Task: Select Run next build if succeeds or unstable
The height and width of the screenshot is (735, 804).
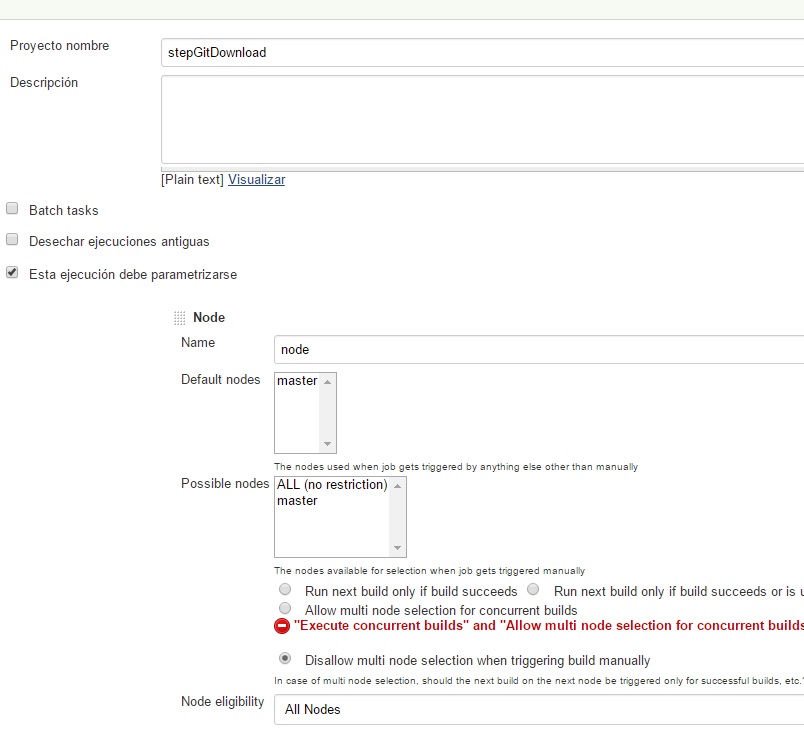Action: tap(533, 589)
